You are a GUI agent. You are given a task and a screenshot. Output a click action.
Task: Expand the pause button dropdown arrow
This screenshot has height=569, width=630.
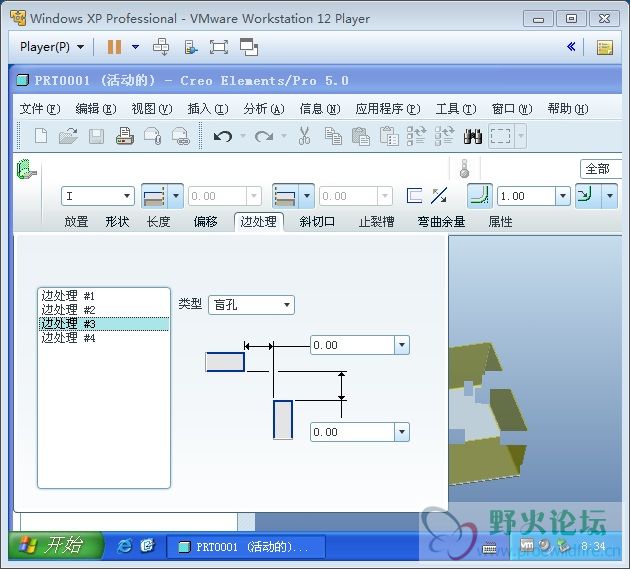pos(135,47)
